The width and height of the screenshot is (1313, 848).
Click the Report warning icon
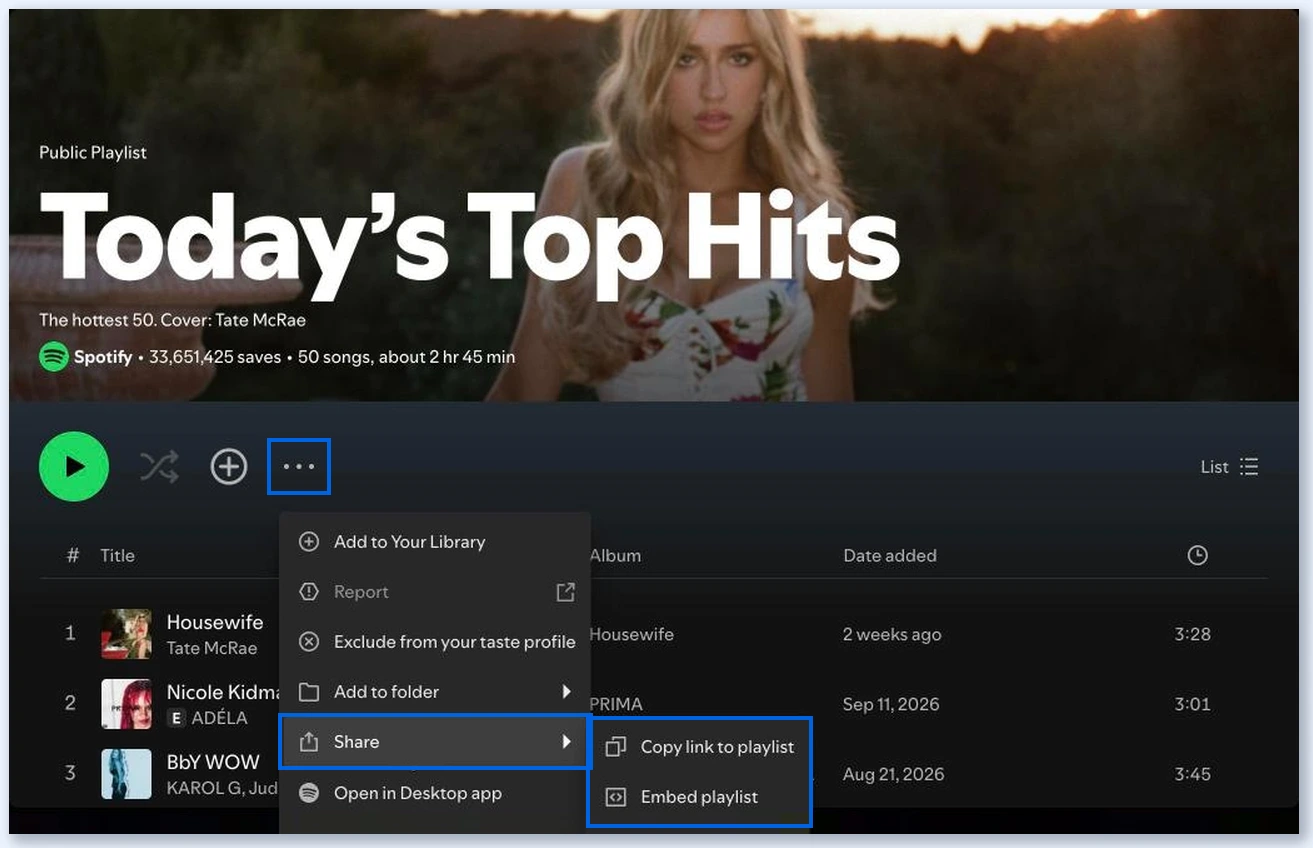point(309,592)
